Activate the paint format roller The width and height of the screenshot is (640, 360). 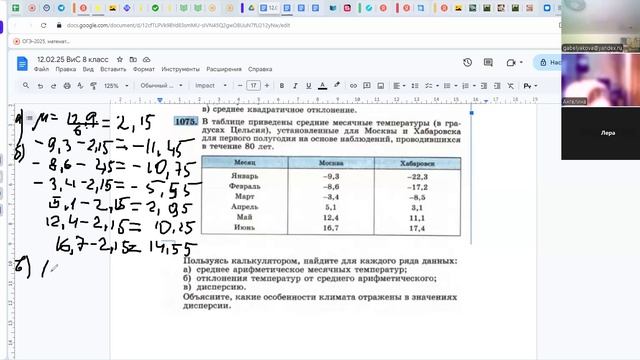point(93,86)
